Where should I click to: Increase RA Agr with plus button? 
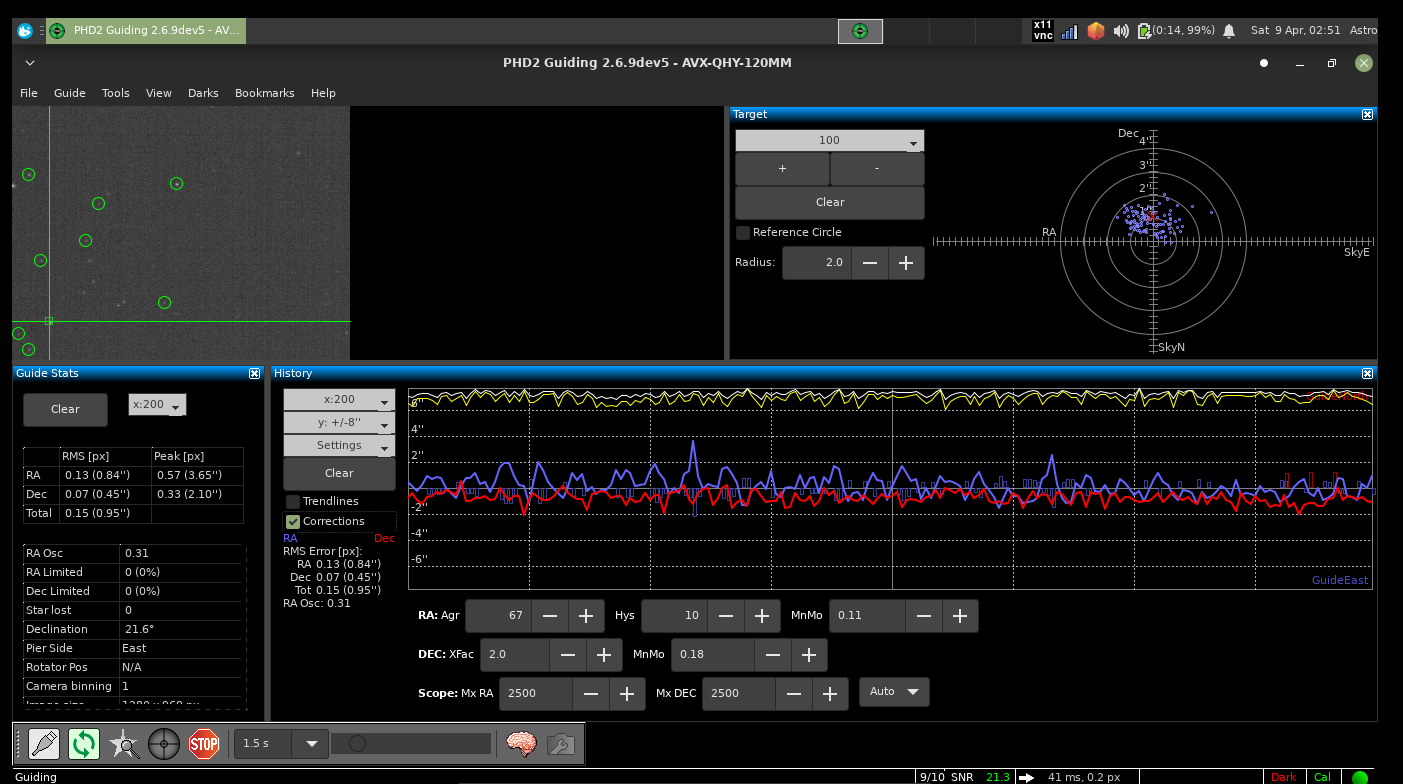(x=586, y=616)
